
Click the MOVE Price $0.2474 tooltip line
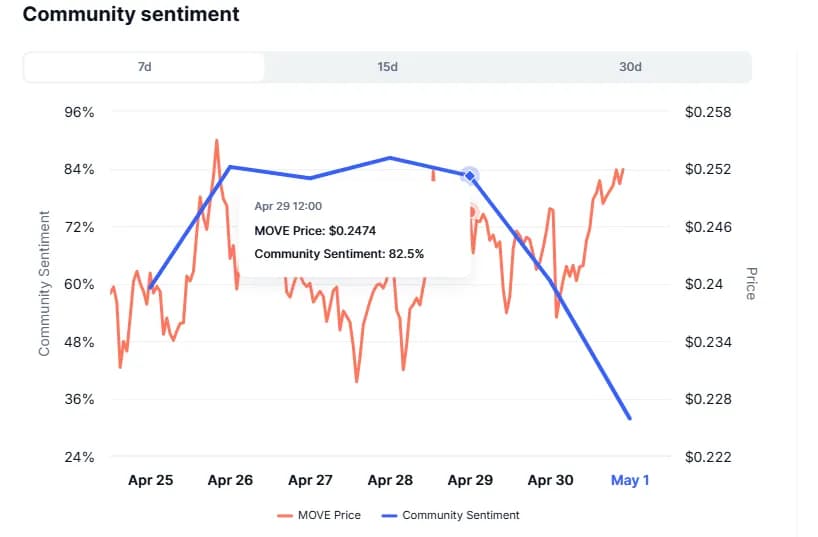(311, 230)
